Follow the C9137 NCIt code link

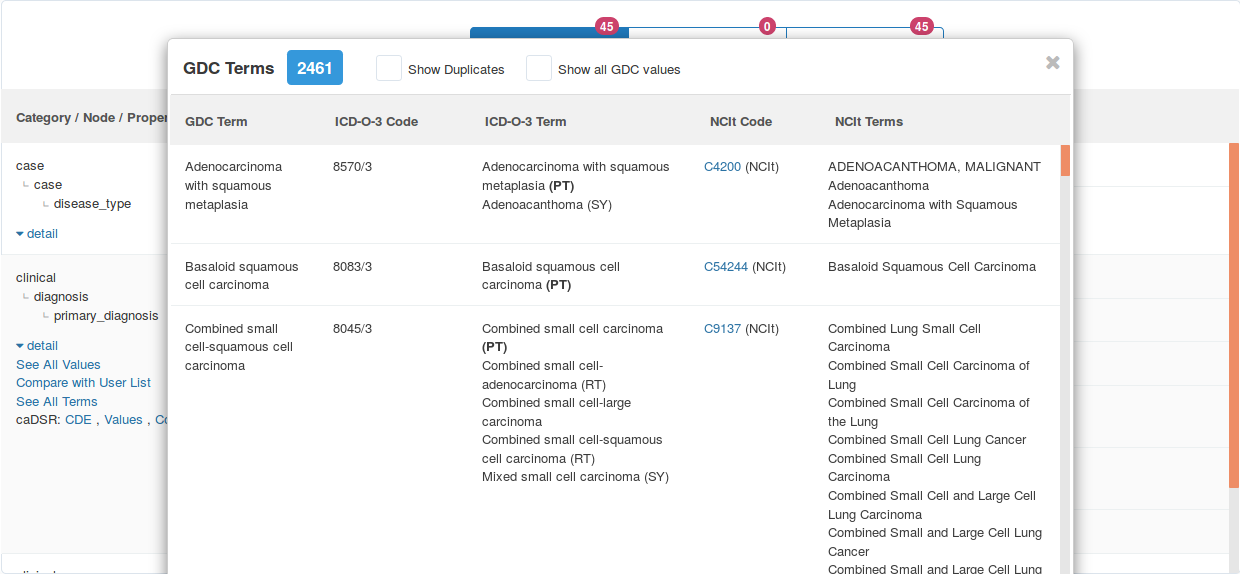tap(722, 329)
